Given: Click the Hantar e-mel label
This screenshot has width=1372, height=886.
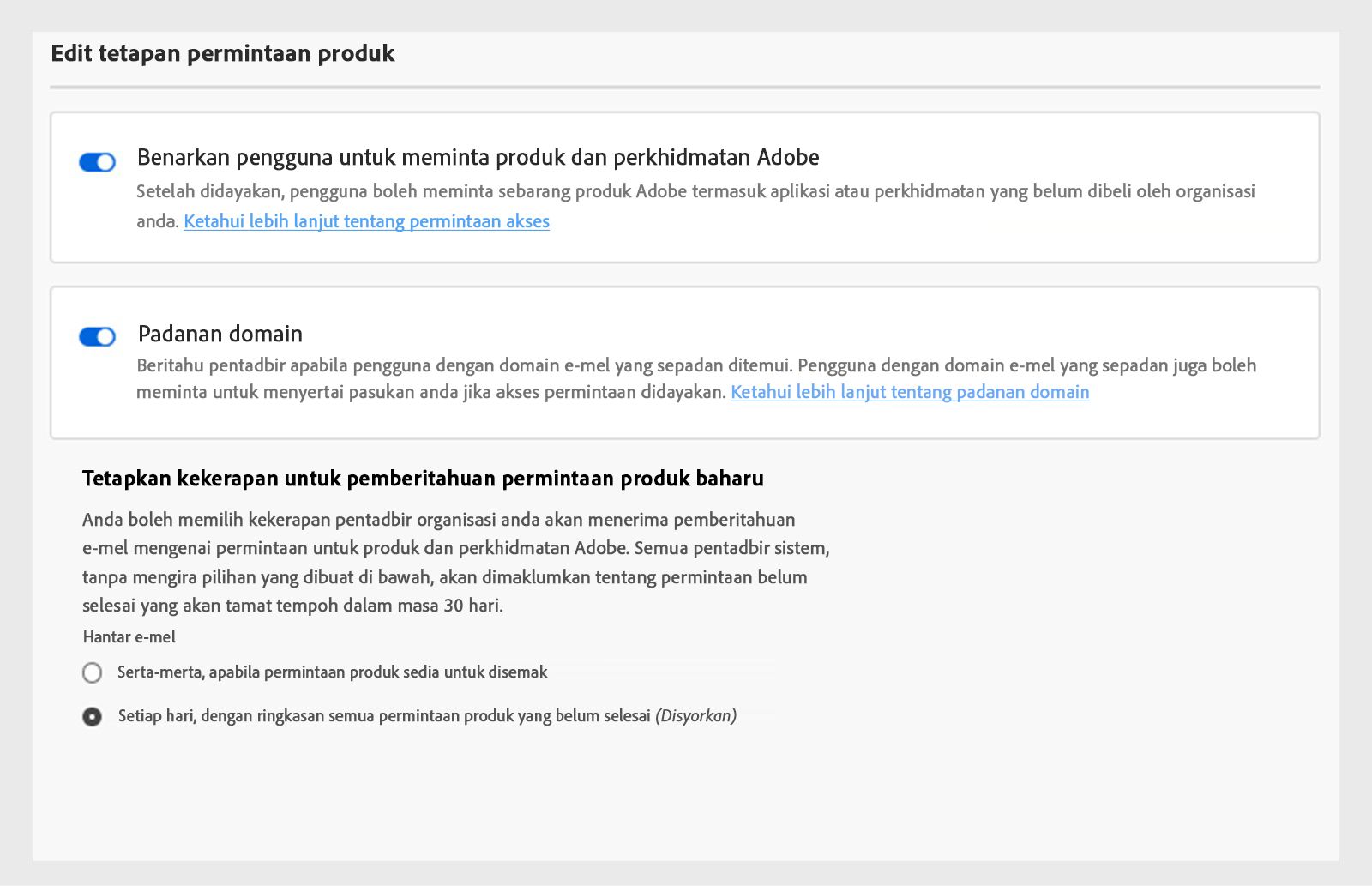Looking at the screenshot, I should pyautogui.click(x=129, y=637).
